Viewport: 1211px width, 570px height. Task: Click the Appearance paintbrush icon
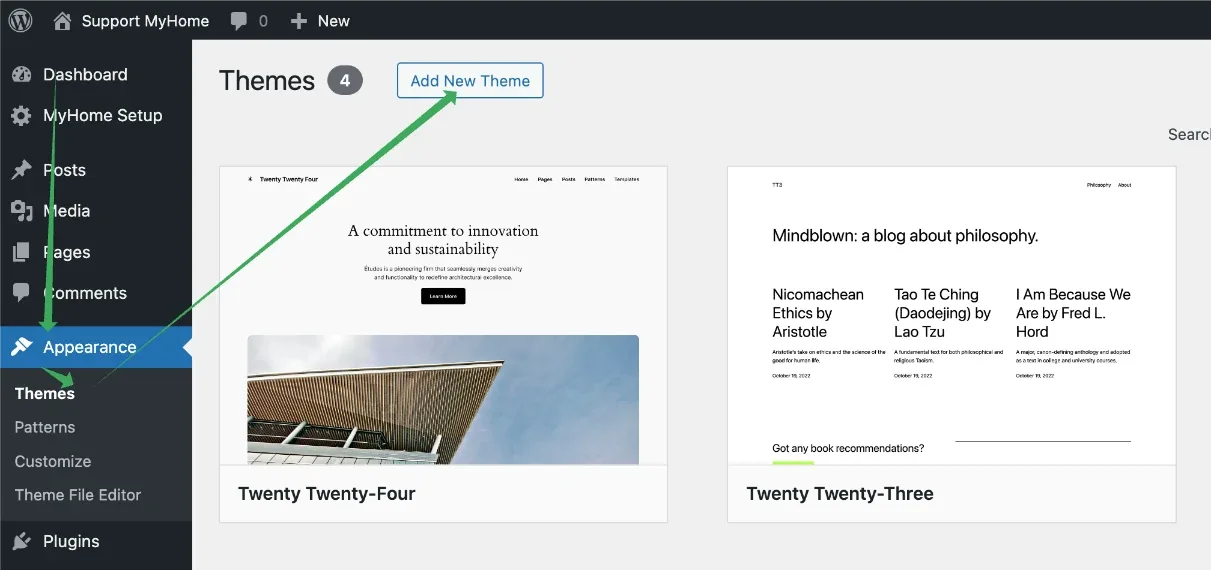pos(21,347)
